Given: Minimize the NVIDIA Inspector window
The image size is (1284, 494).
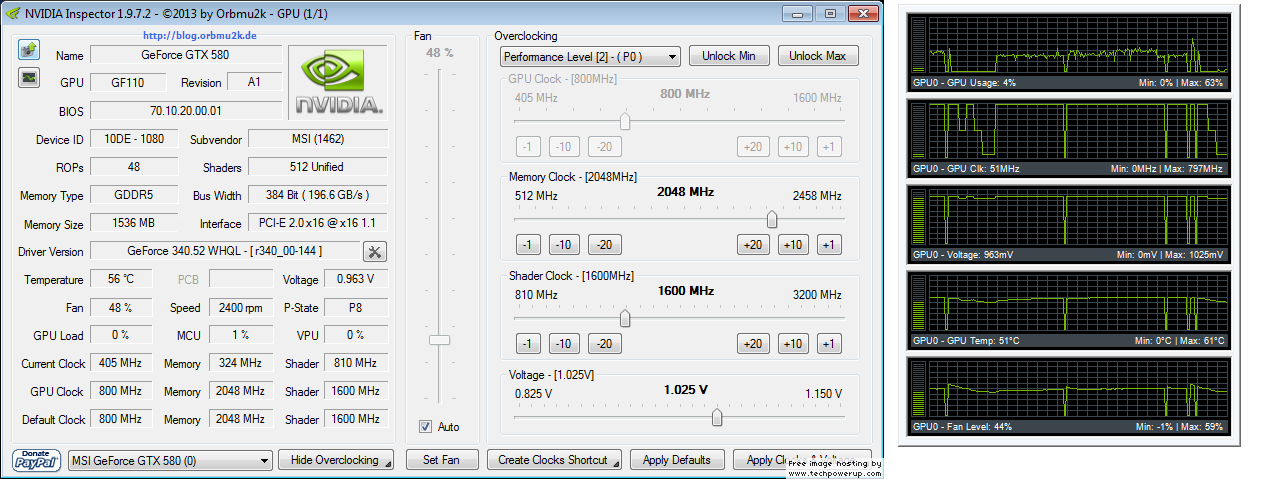Looking at the screenshot, I should click(x=797, y=13).
